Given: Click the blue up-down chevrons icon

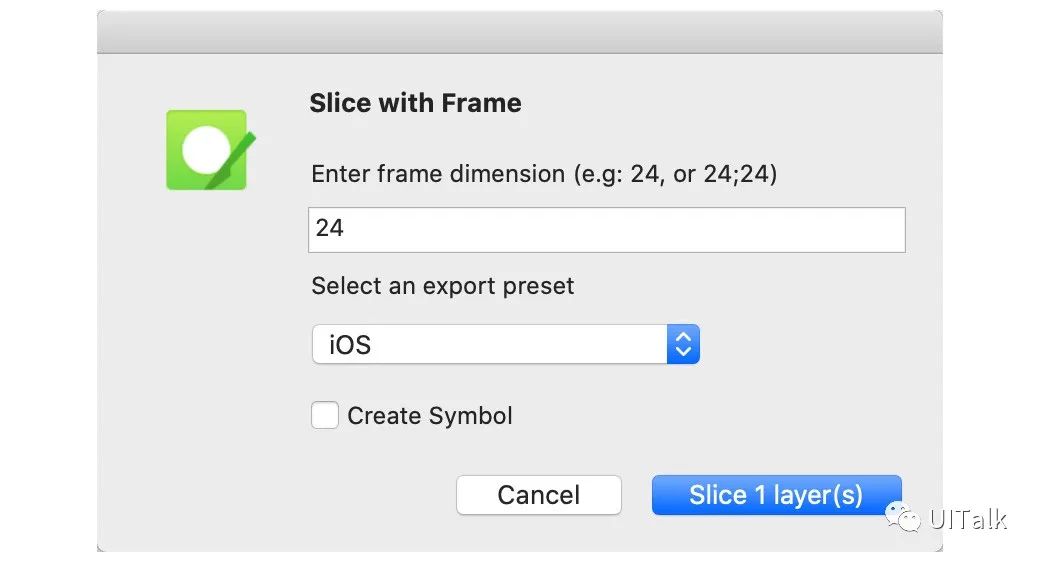Looking at the screenshot, I should (x=683, y=344).
